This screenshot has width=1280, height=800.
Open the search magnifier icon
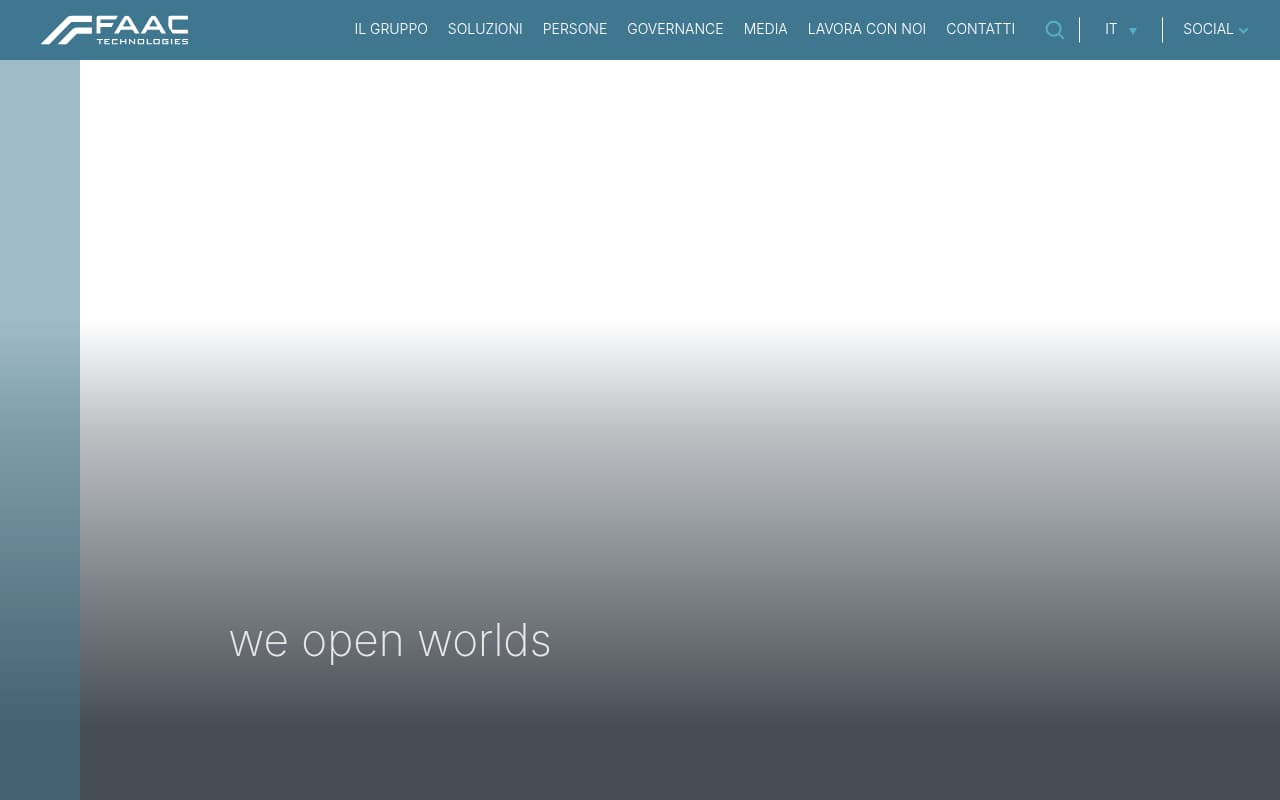(x=1054, y=30)
